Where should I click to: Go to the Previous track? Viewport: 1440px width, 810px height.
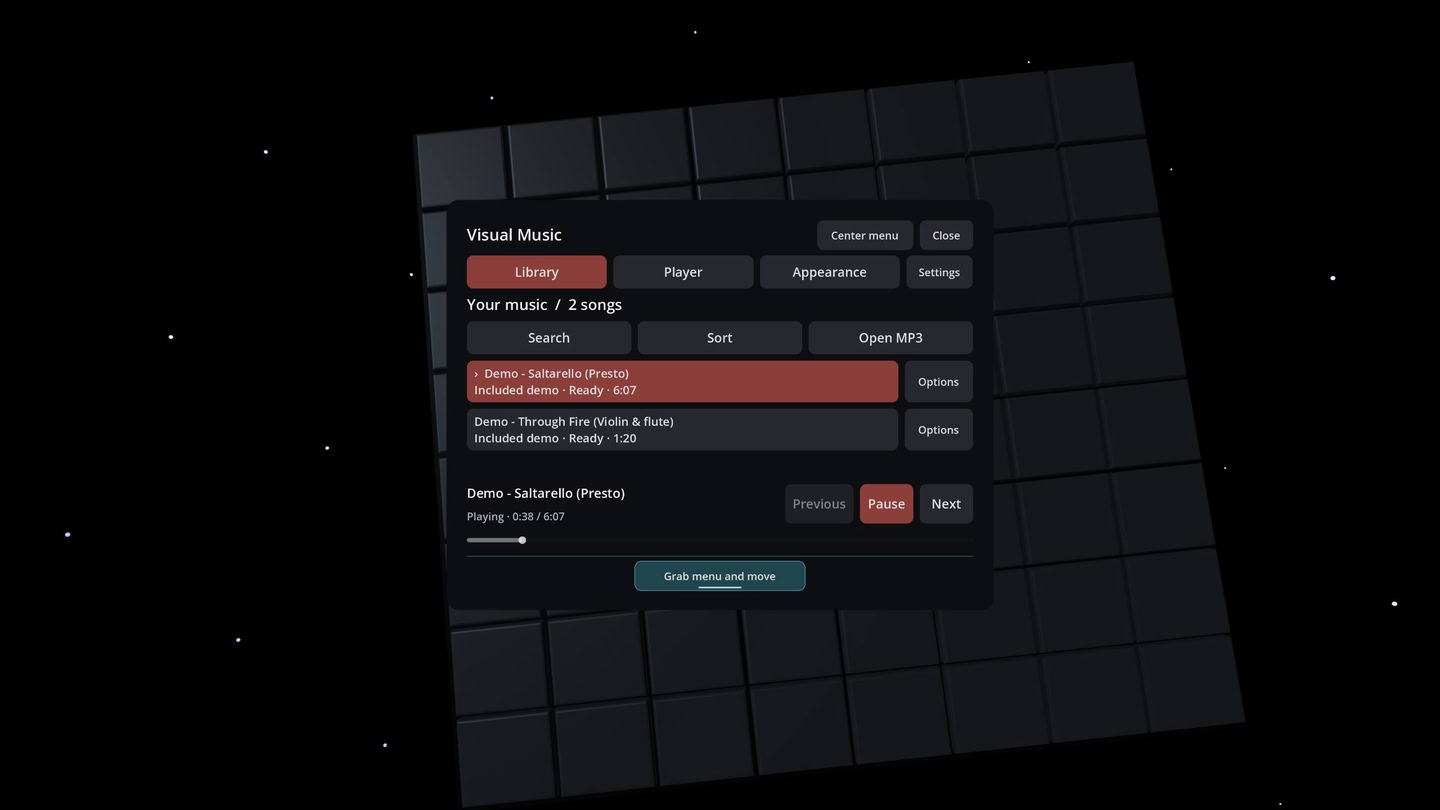[819, 504]
